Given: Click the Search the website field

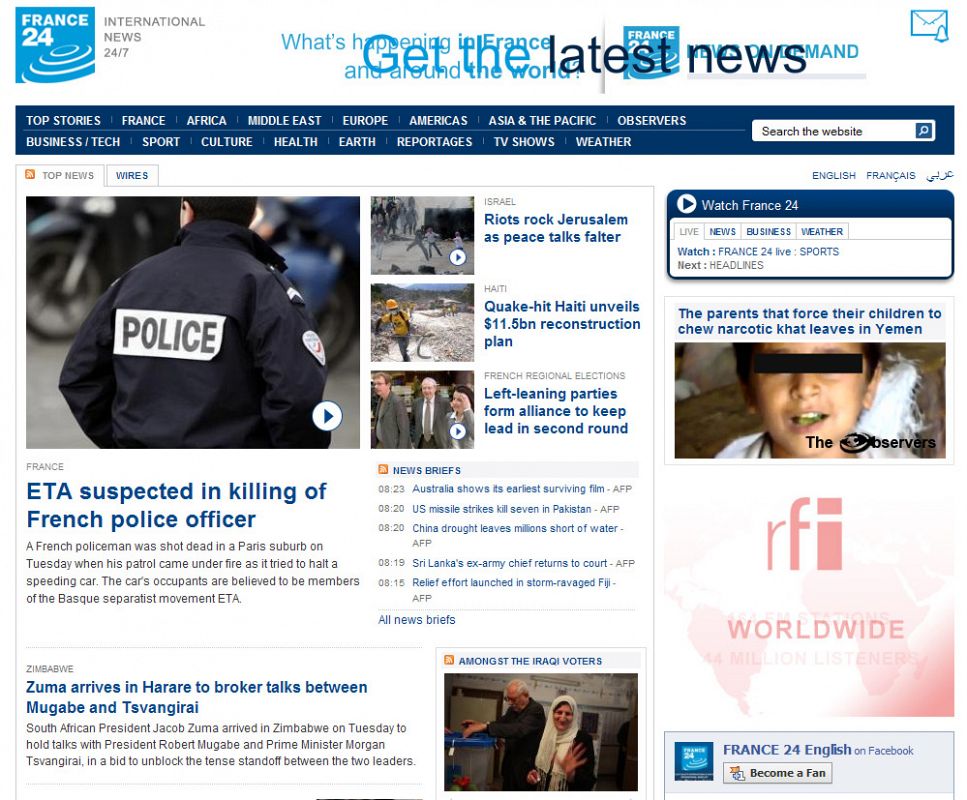Looking at the screenshot, I should 832,131.
